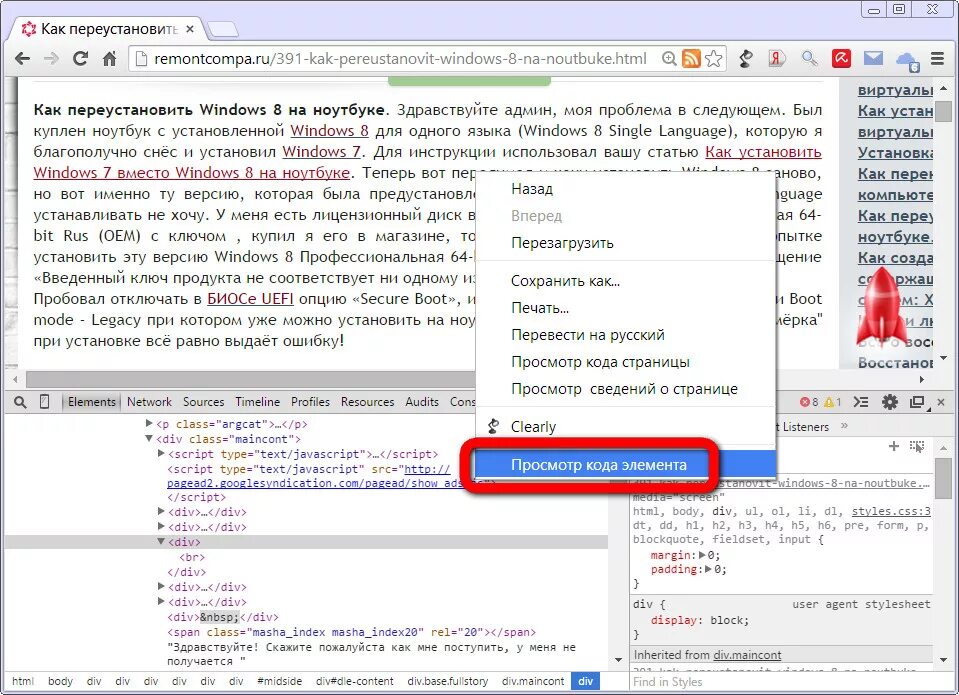Viewport: 959px width, 695px height.
Task: Select div#dle-content breadcrumb
Action: pyautogui.click(x=355, y=681)
